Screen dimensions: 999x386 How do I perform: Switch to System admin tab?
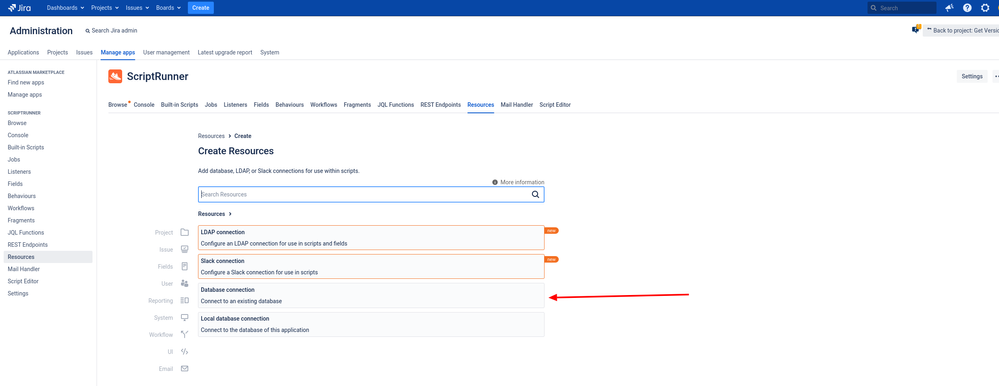point(270,52)
